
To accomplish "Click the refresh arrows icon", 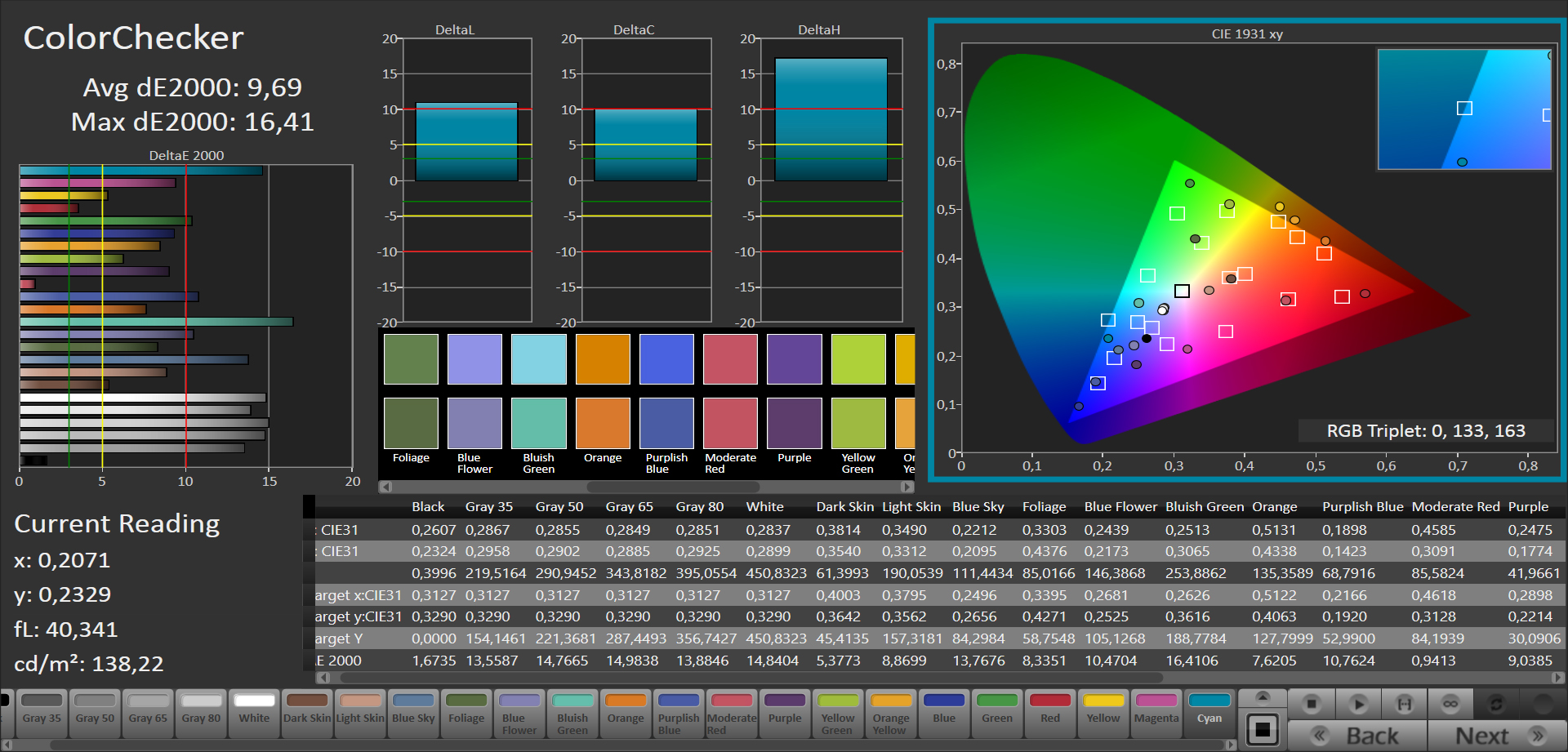I will click(x=1496, y=704).
